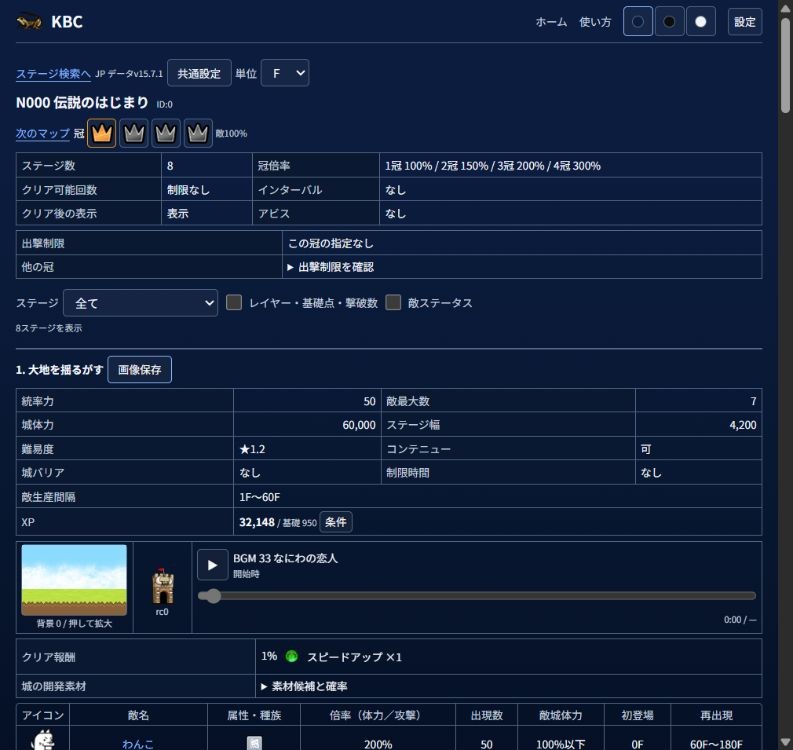The image size is (793, 750).
Task: Select the fourth crown difficulty icon
Action: tap(198, 134)
